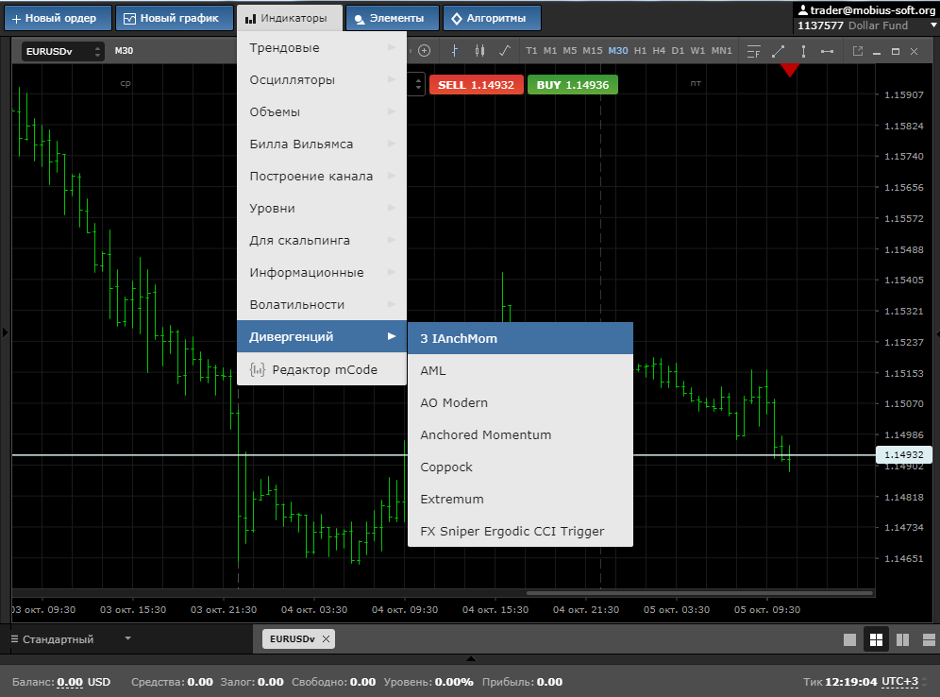940x697 pixels.
Task: Select T1 tick timeframe
Action: [x=531, y=51]
